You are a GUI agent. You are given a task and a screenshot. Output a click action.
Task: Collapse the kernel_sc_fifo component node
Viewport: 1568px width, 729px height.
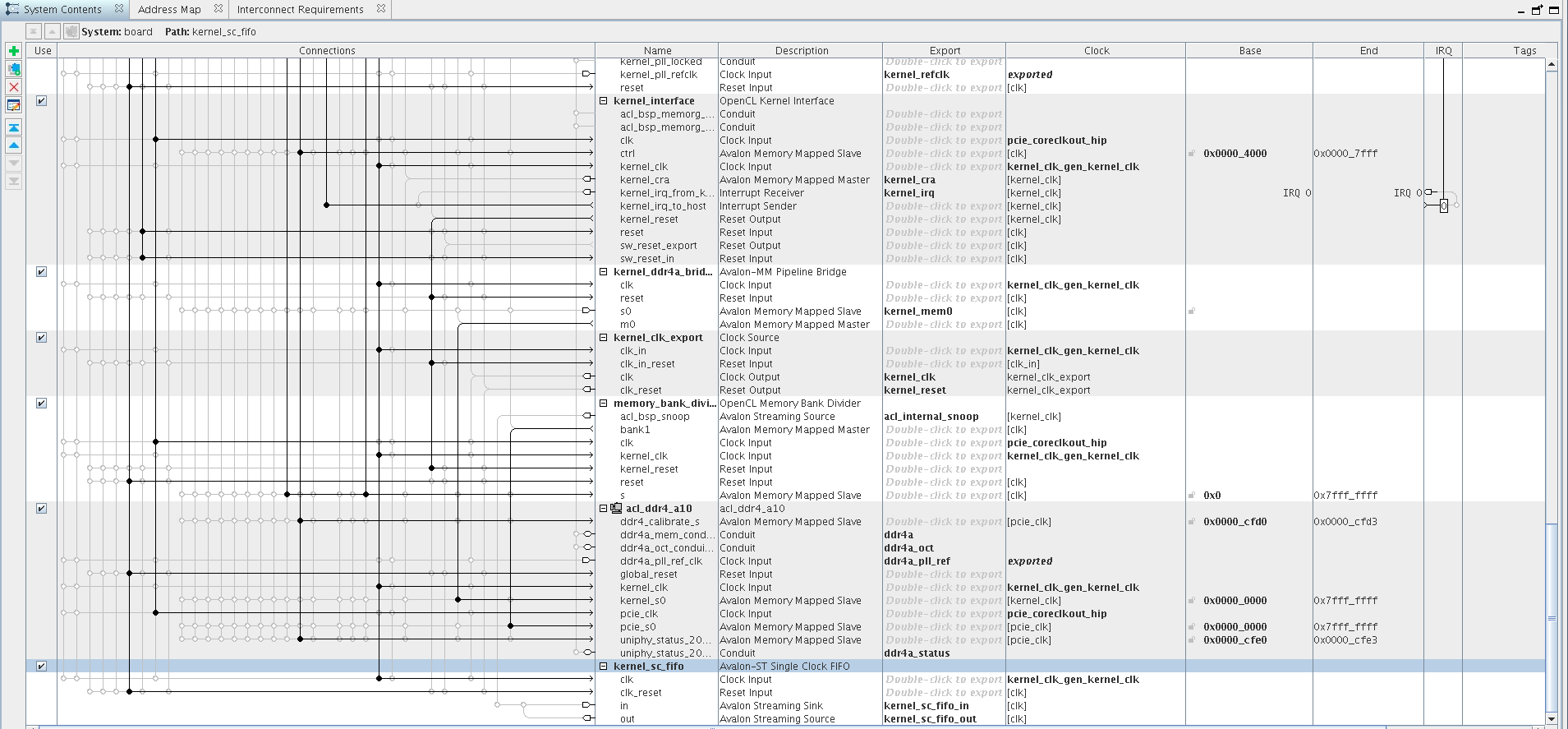click(604, 667)
